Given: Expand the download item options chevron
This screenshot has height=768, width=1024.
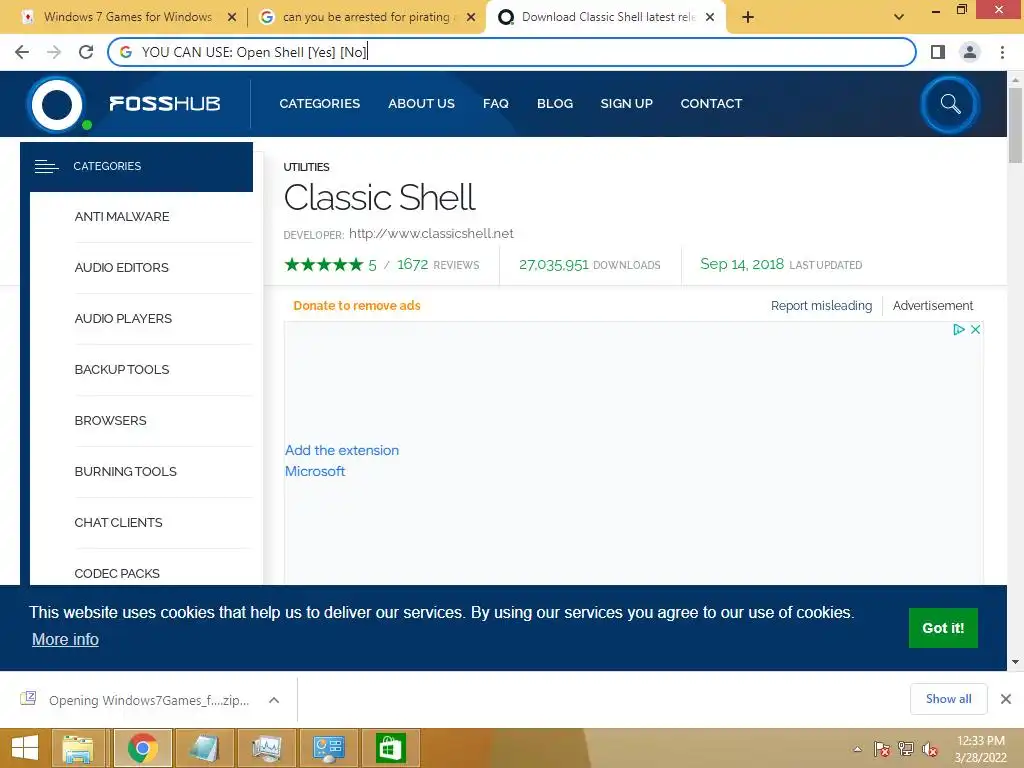Looking at the screenshot, I should 274,700.
